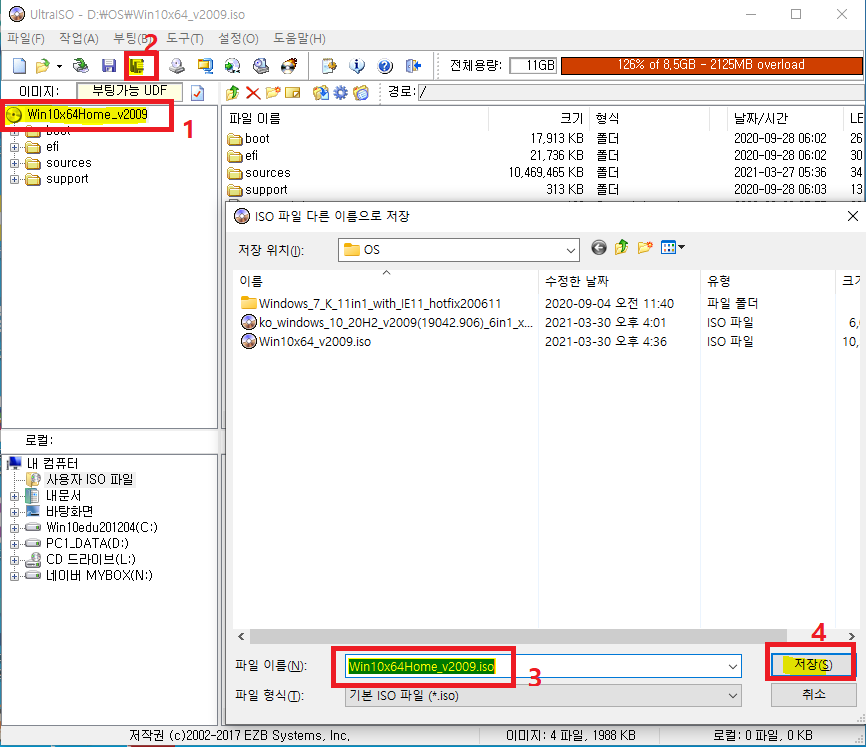Click the Open file toolbar icon
Screen dimensions: 866x747
click(x=42, y=66)
